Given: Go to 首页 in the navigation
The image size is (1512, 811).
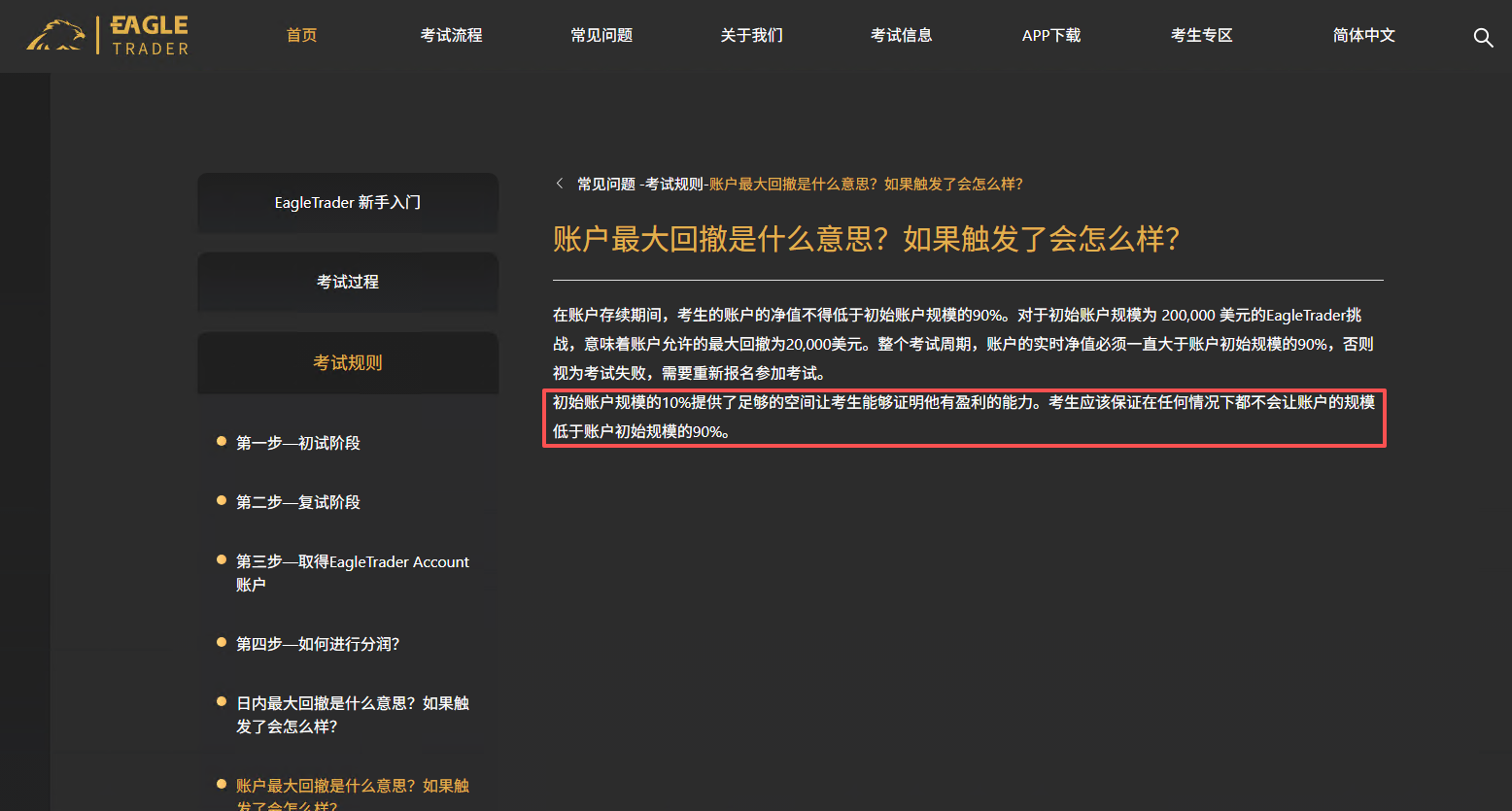Looking at the screenshot, I should pyautogui.click(x=301, y=35).
